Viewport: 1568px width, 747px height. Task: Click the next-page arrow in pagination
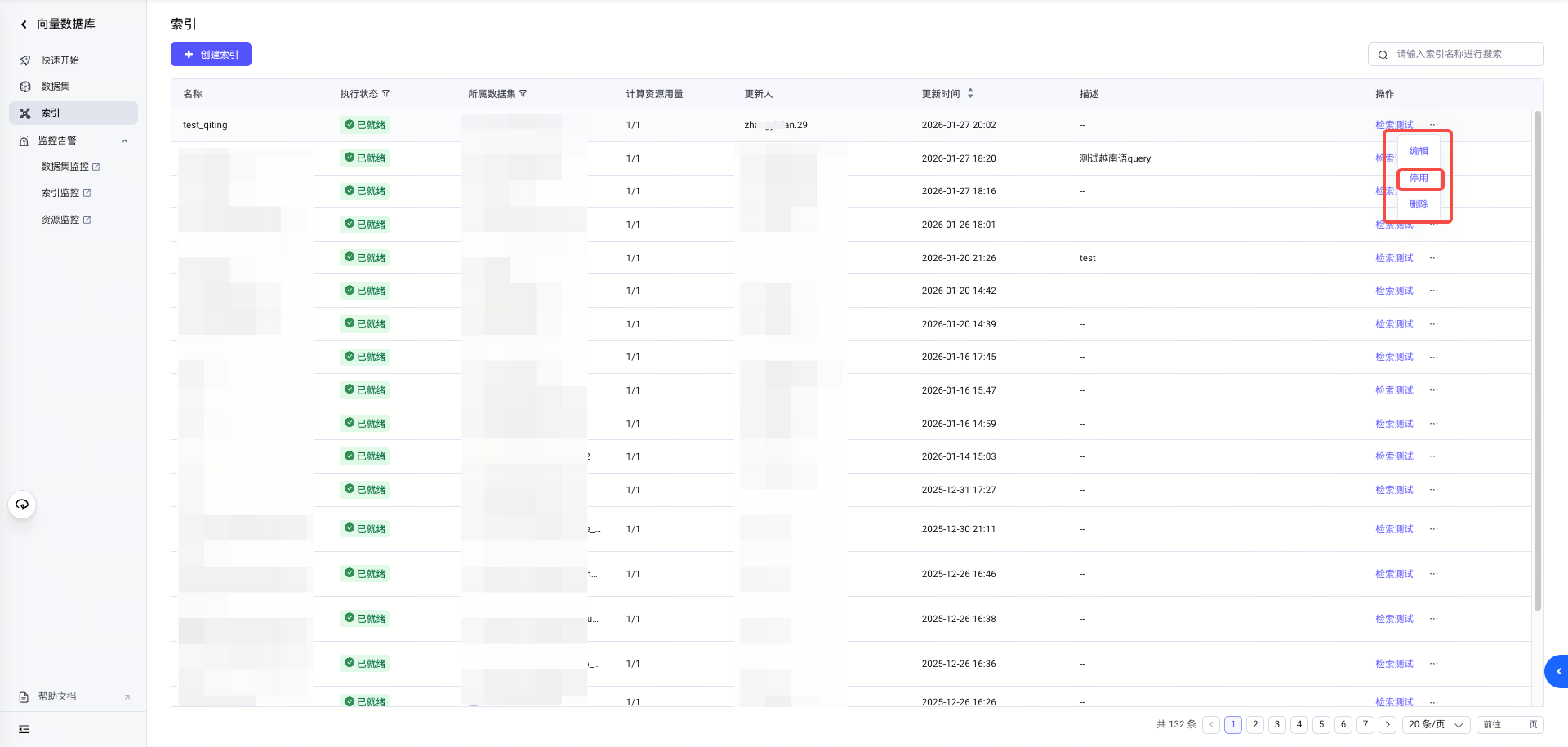point(1388,724)
